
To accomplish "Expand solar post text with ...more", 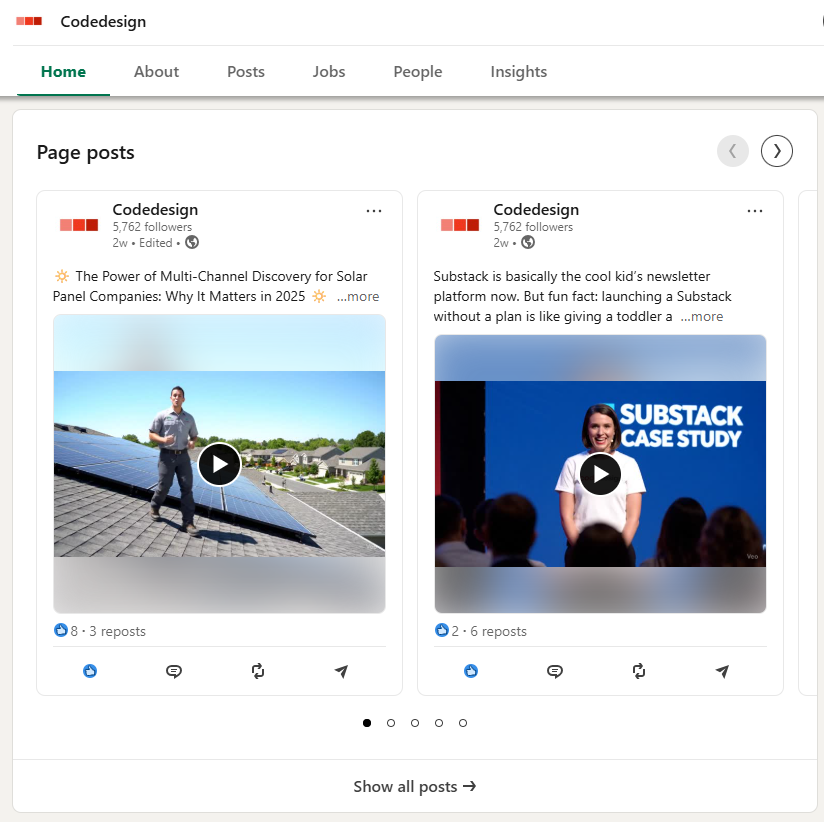I will pyautogui.click(x=358, y=297).
